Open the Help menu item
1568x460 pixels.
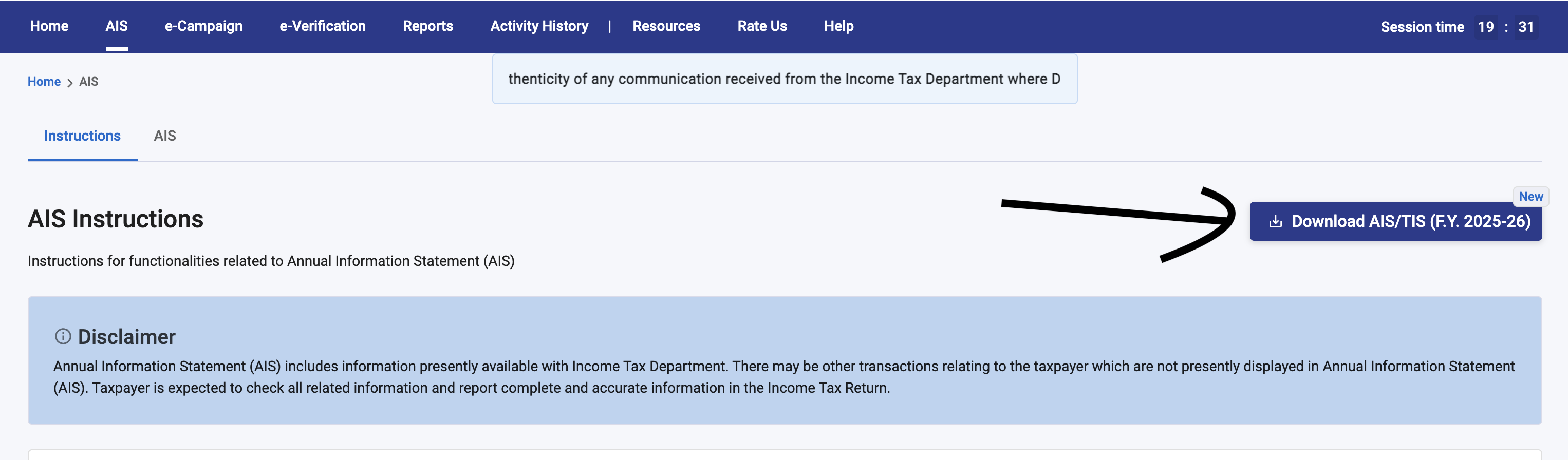[839, 26]
